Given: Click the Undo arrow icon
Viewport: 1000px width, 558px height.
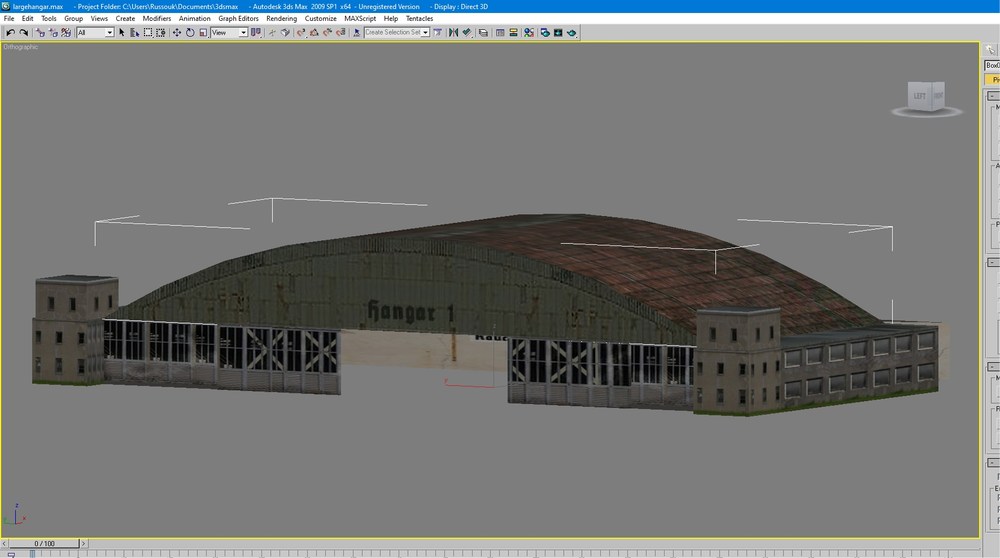Looking at the screenshot, I should pos(10,33).
